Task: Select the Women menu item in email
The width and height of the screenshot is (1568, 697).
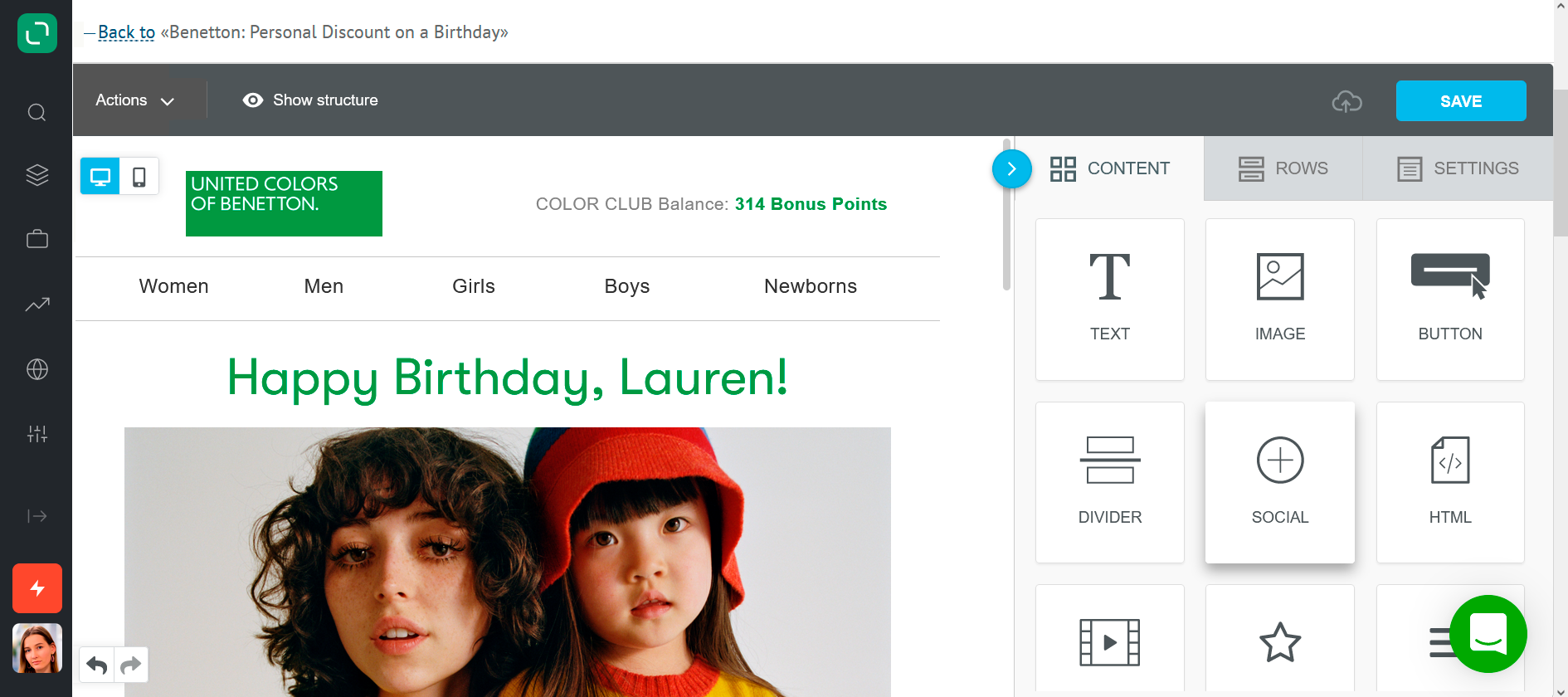Action: tap(173, 286)
